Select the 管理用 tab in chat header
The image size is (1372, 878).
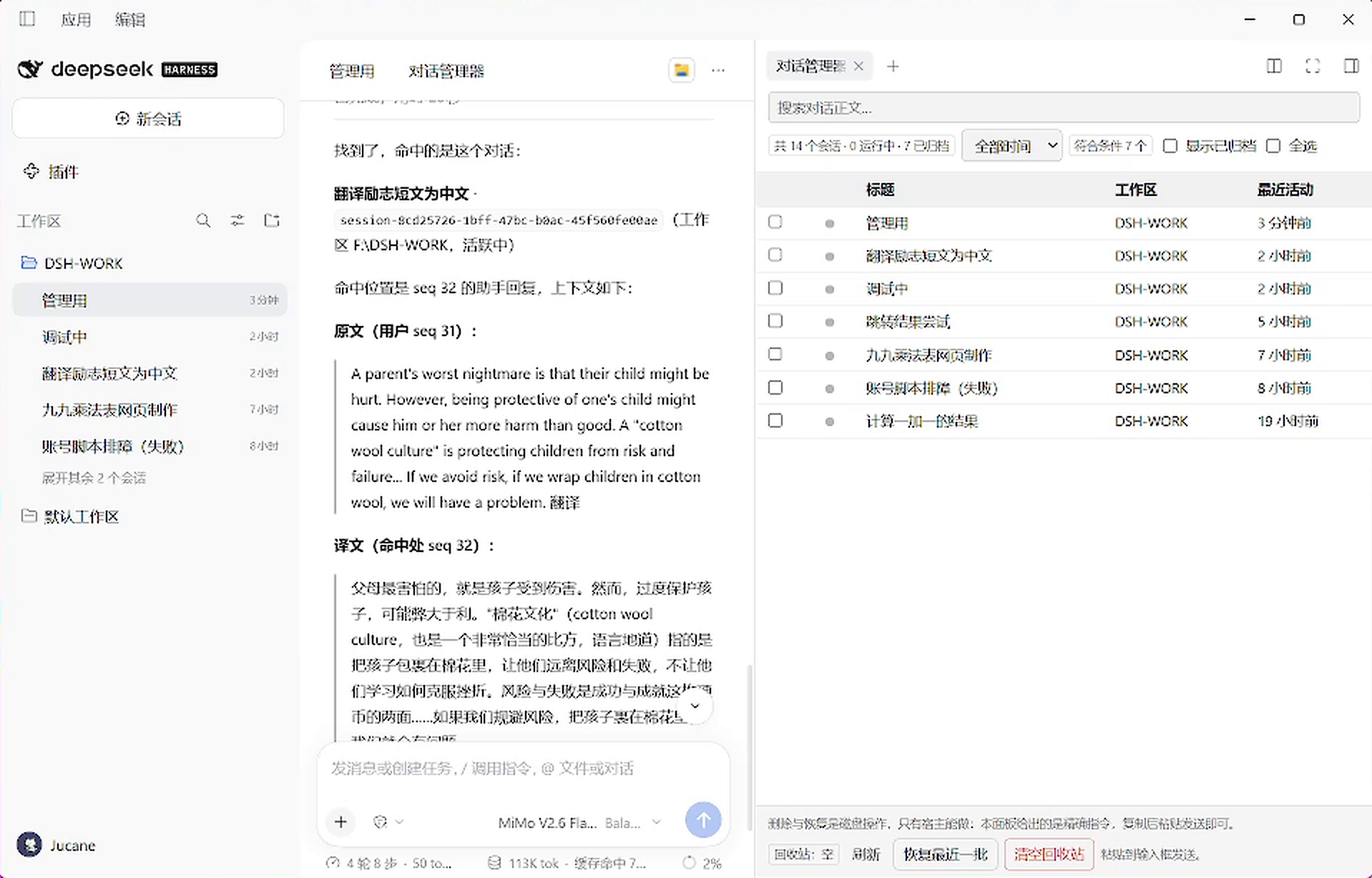pyautogui.click(x=352, y=71)
